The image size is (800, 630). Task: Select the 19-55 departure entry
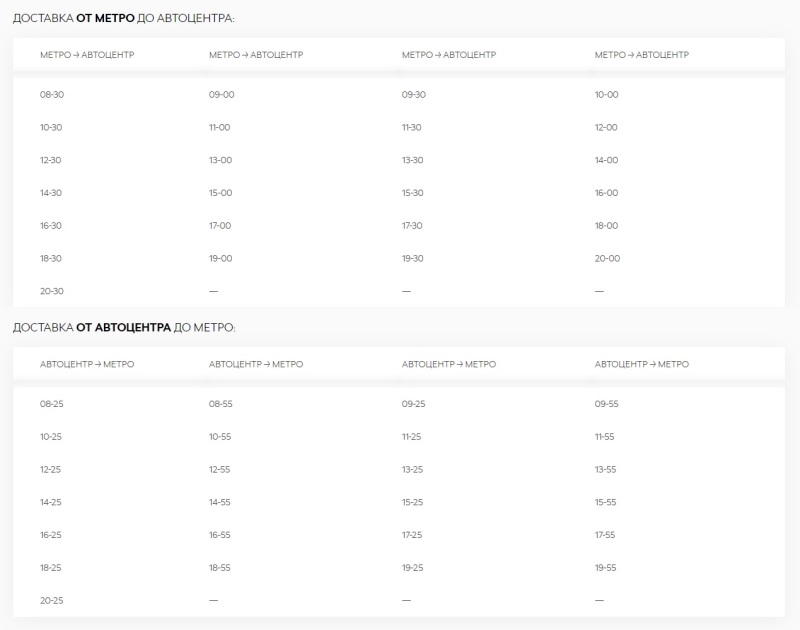606,568
